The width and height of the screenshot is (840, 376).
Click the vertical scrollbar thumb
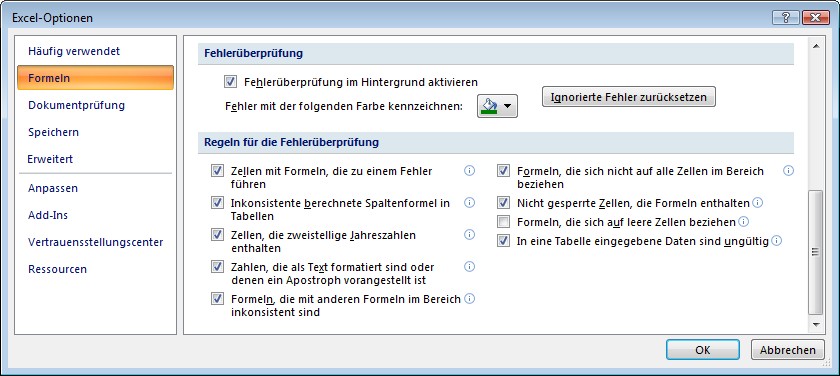[x=816, y=252]
